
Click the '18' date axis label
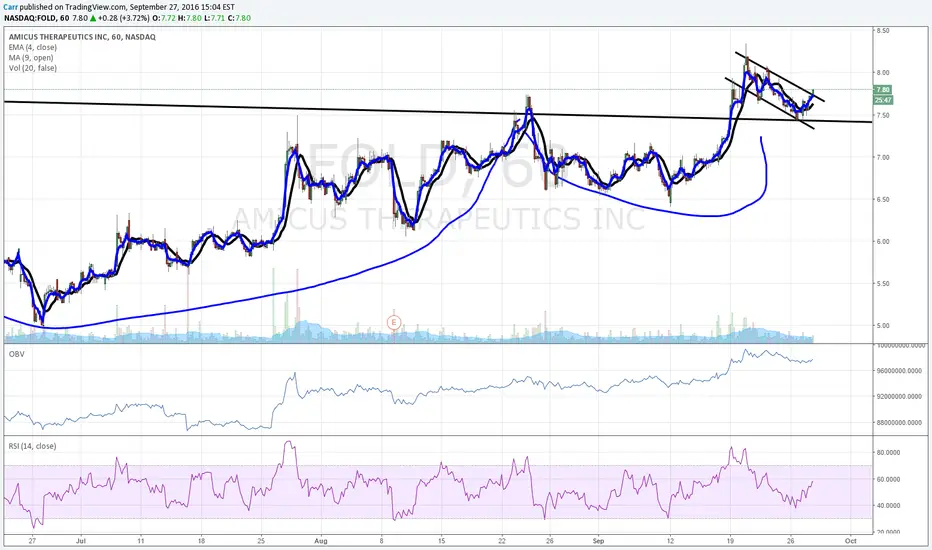[201, 541]
